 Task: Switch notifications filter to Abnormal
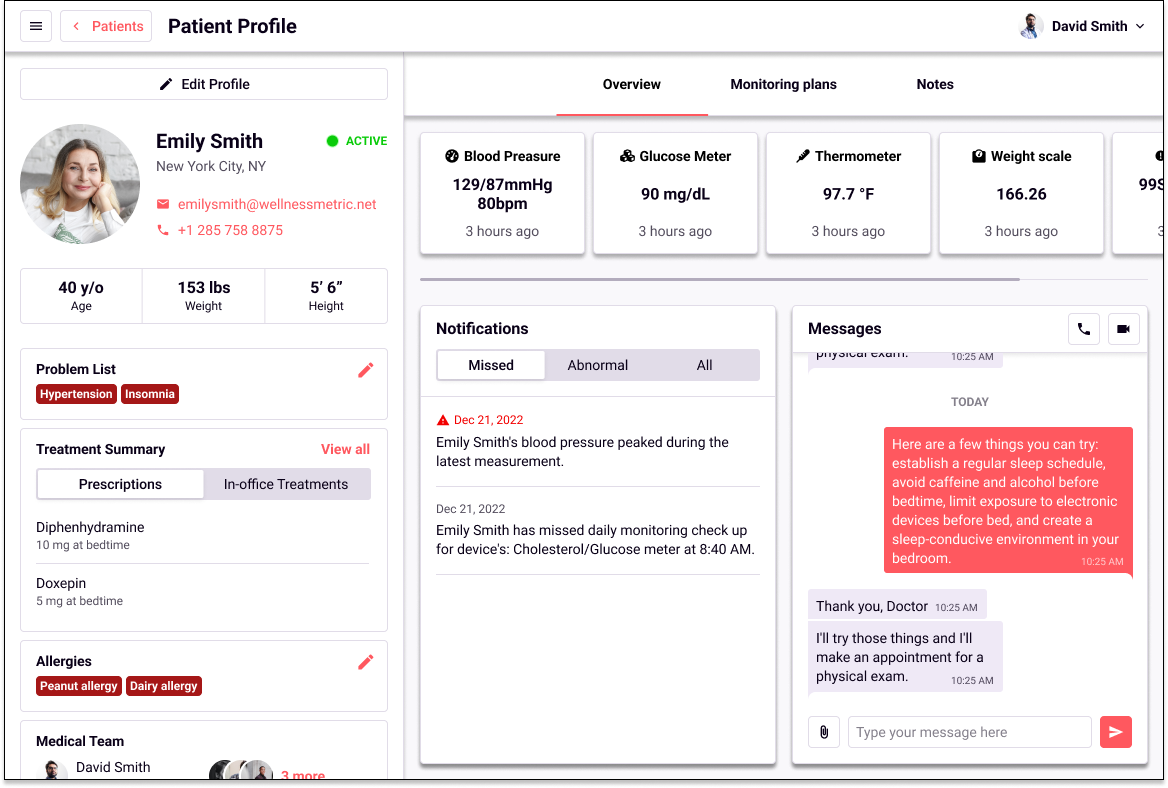point(598,365)
